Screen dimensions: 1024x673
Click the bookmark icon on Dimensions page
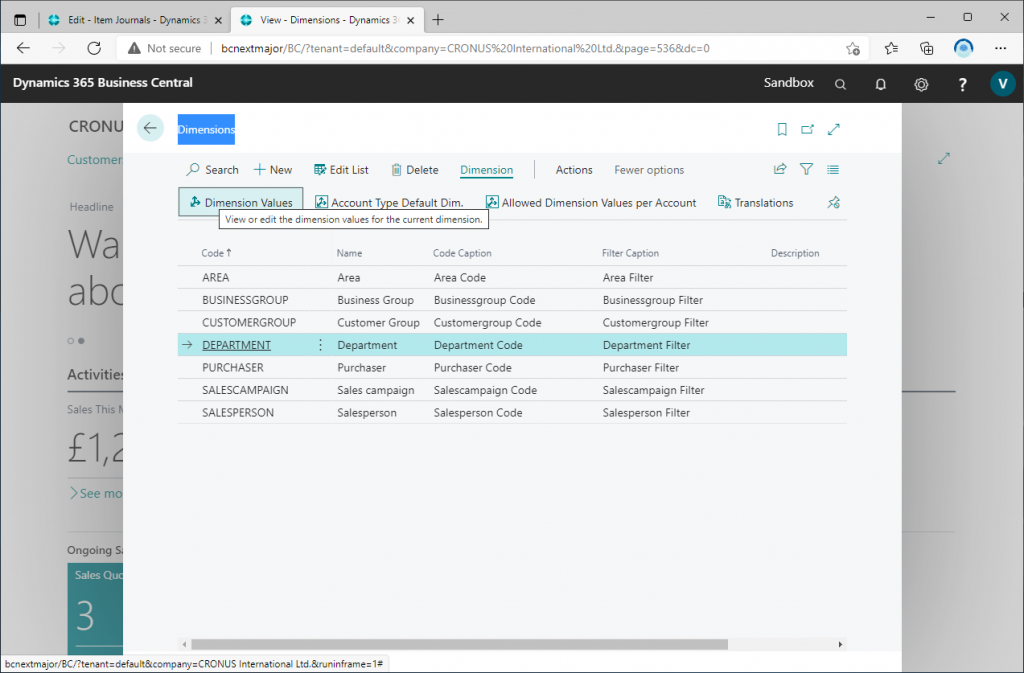tap(782, 129)
